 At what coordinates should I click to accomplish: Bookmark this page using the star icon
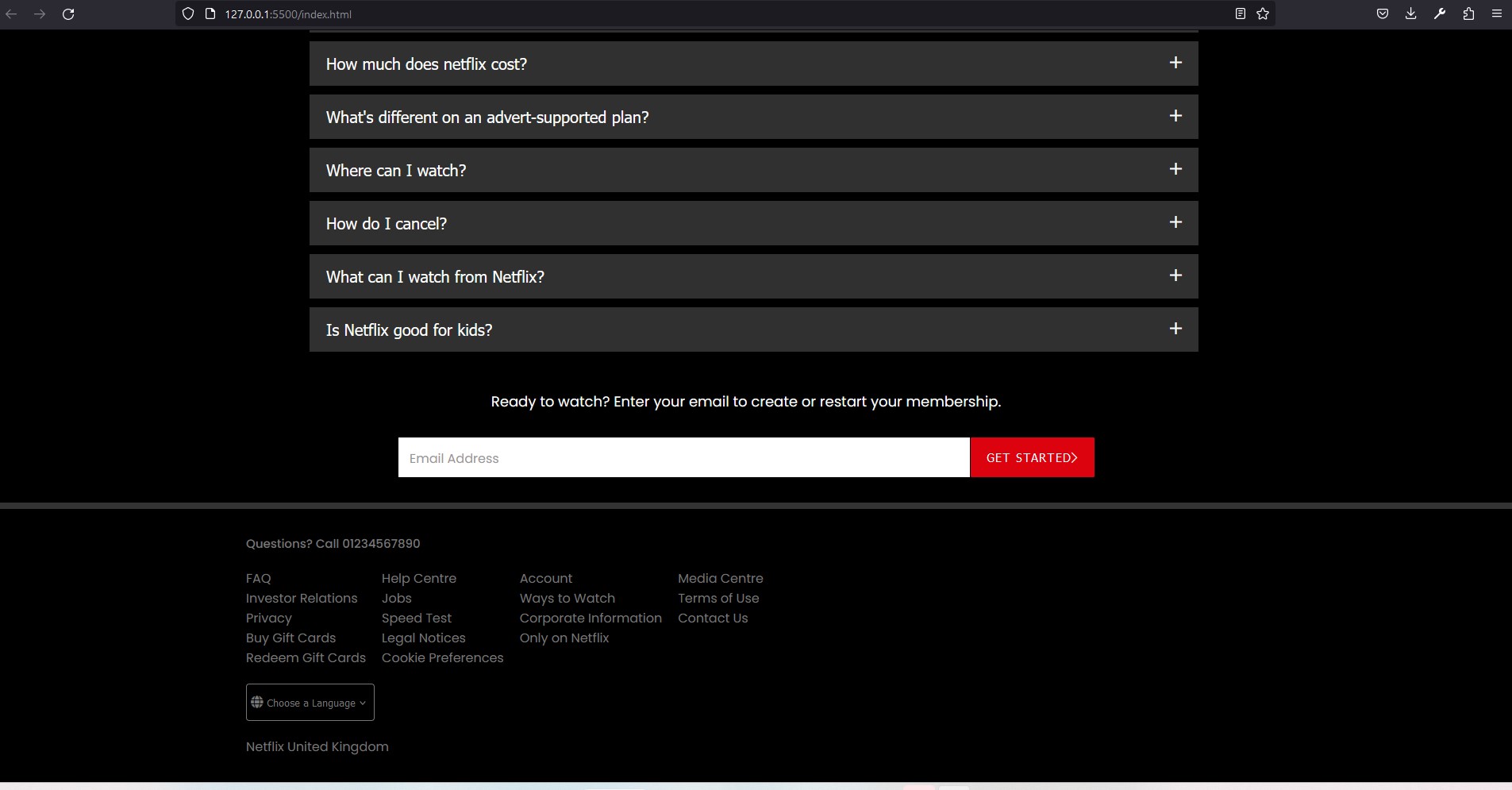(x=1262, y=13)
